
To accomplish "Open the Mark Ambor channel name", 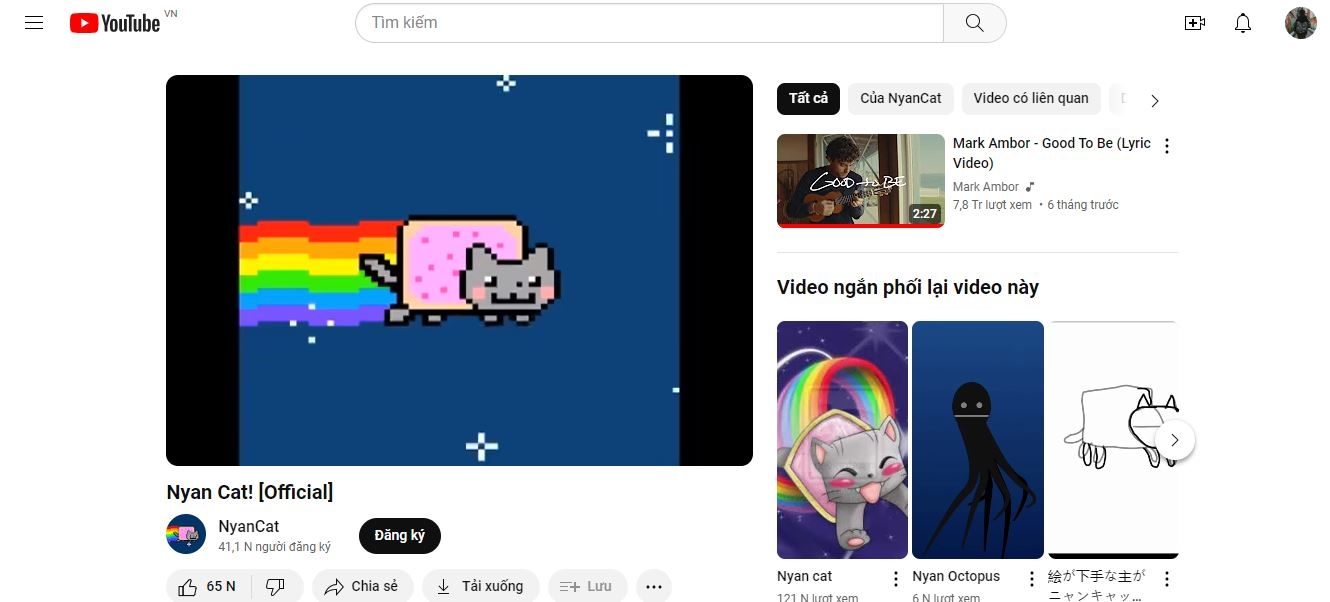I will tap(986, 187).
